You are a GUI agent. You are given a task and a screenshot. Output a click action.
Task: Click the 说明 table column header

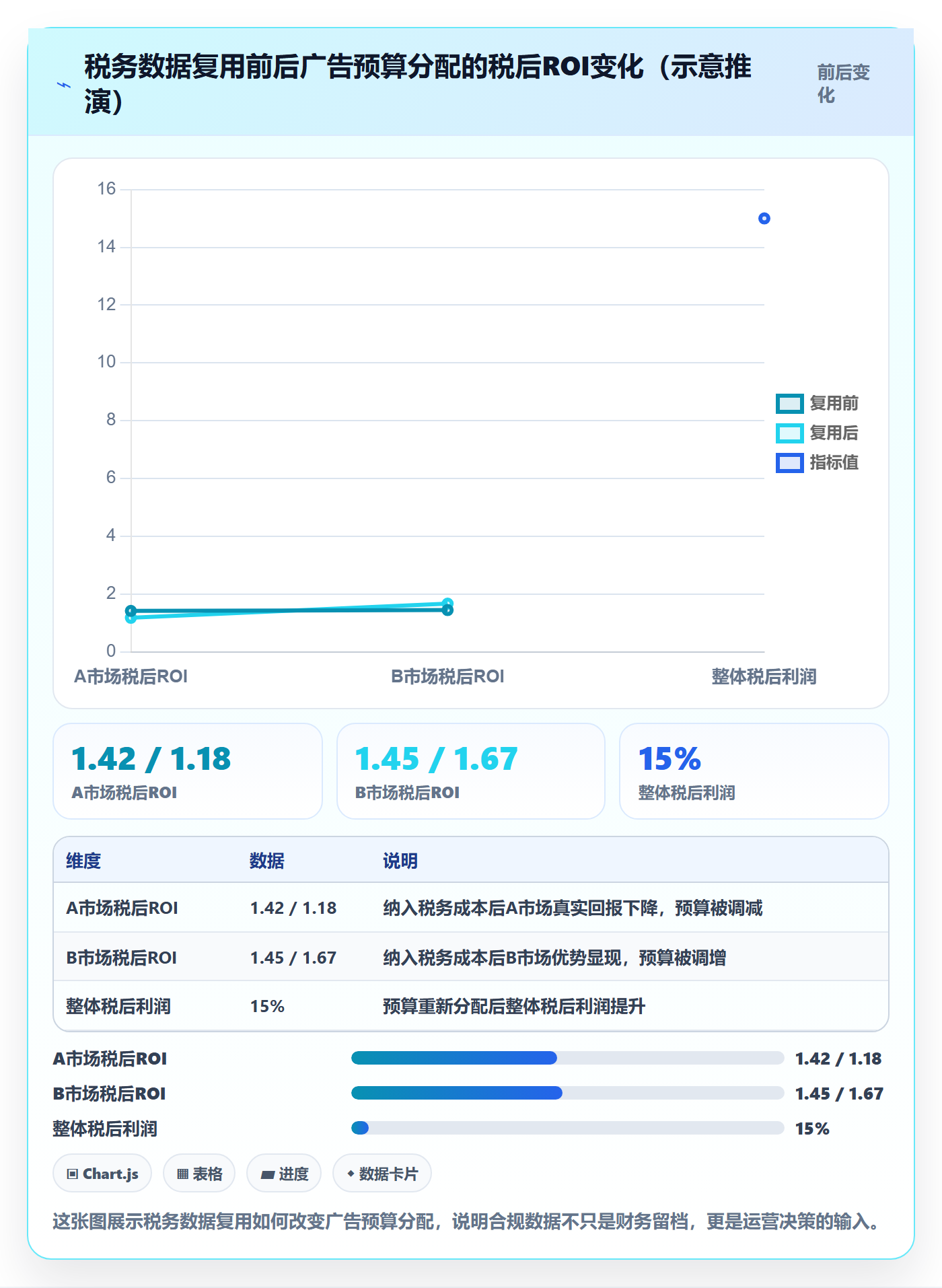tap(400, 861)
